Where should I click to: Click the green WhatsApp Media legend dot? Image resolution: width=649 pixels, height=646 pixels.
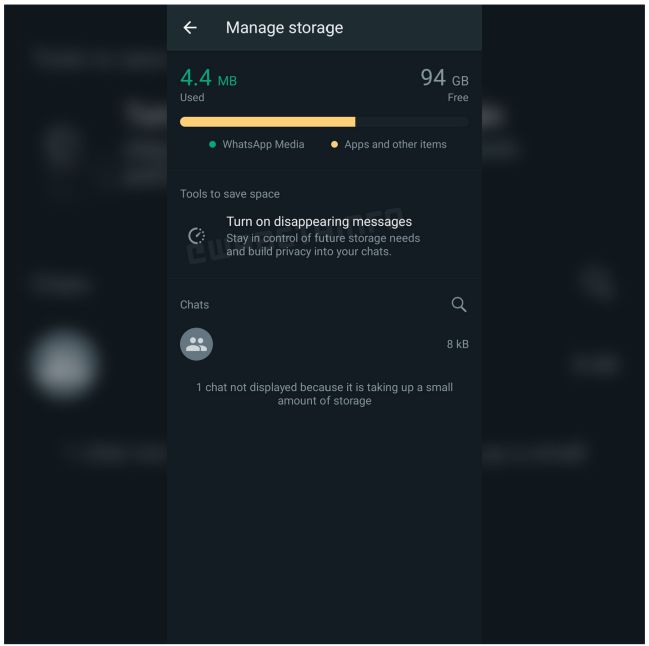tap(212, 144)
